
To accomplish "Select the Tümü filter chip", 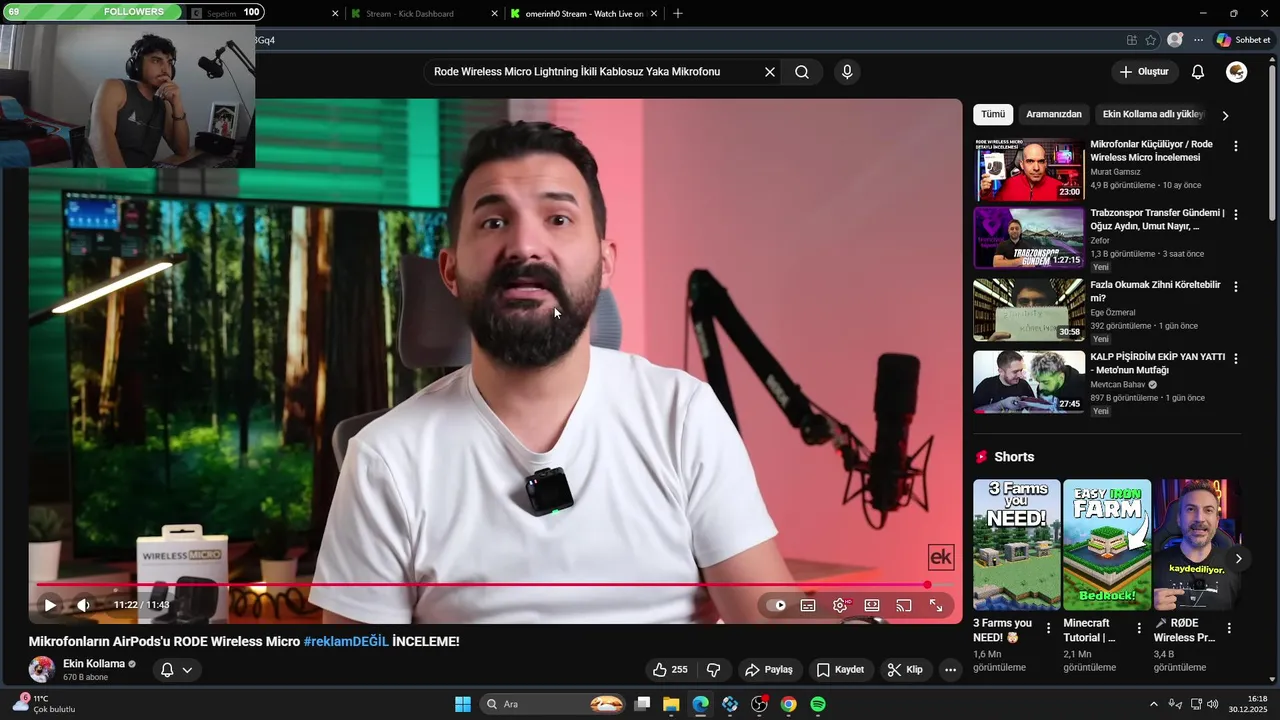I will coord(993,114).
